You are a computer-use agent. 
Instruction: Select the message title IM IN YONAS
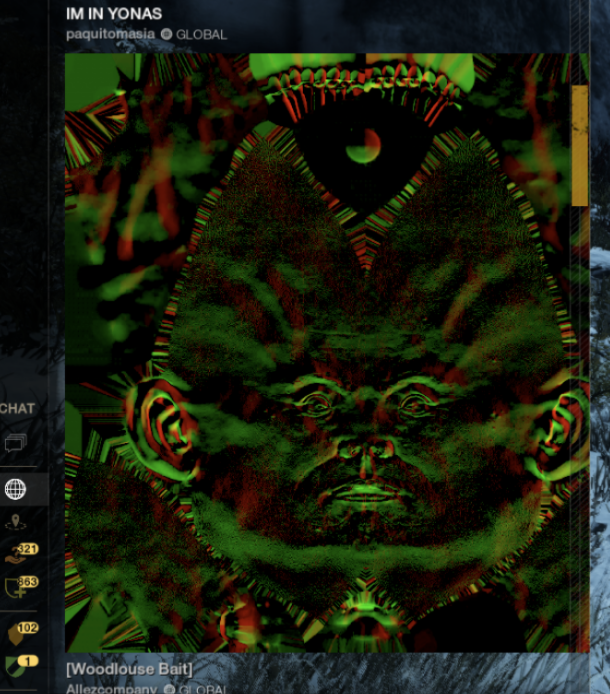pos(114,14)
